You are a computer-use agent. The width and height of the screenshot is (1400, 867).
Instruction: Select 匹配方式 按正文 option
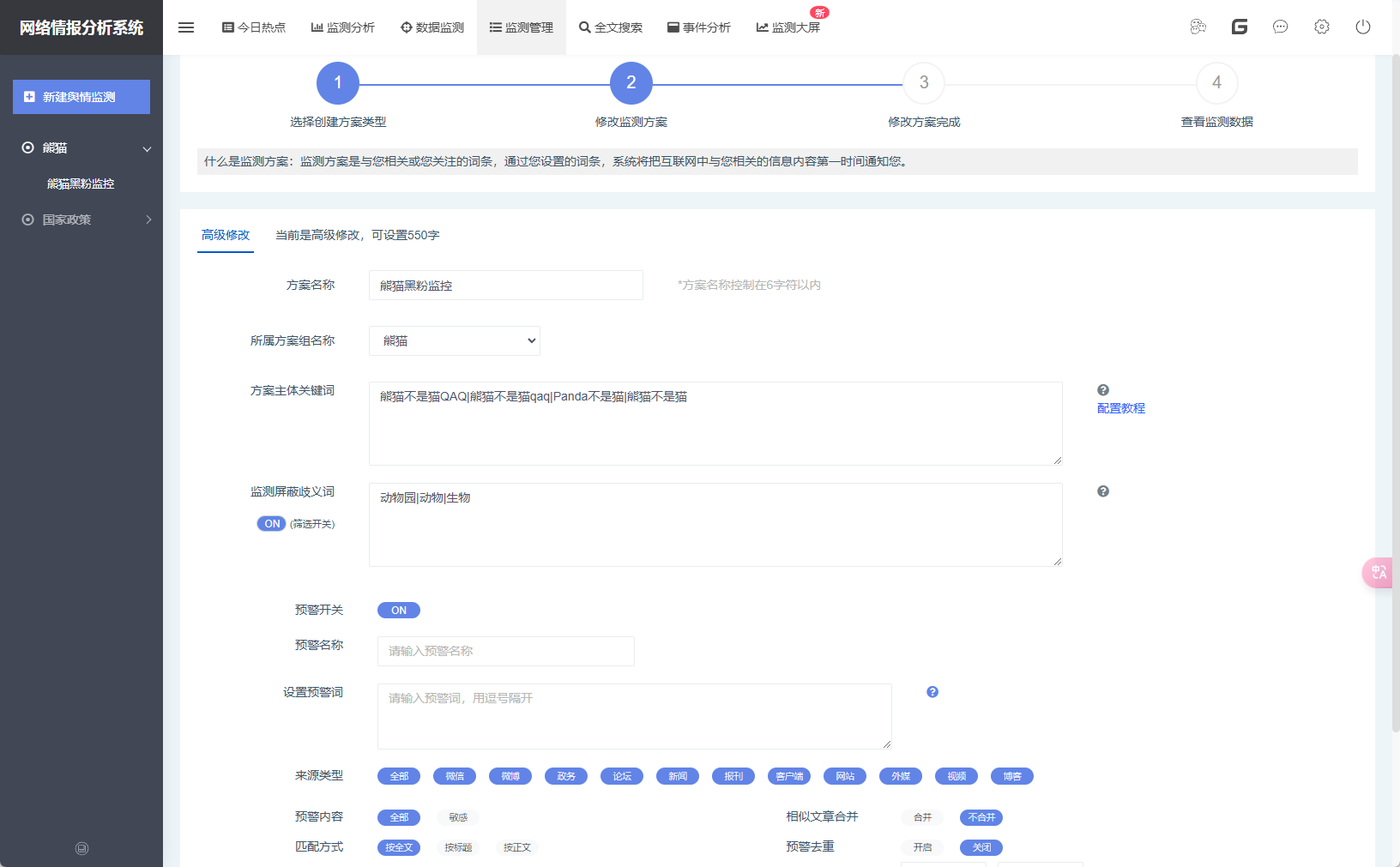click(517, 847)
